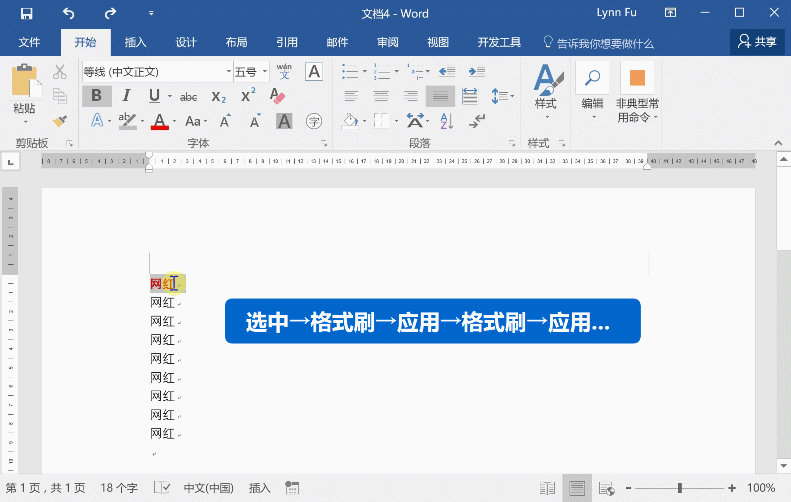Toggle Underline formatting
This screenshot has height=502, width=791.
coord(154,96)
